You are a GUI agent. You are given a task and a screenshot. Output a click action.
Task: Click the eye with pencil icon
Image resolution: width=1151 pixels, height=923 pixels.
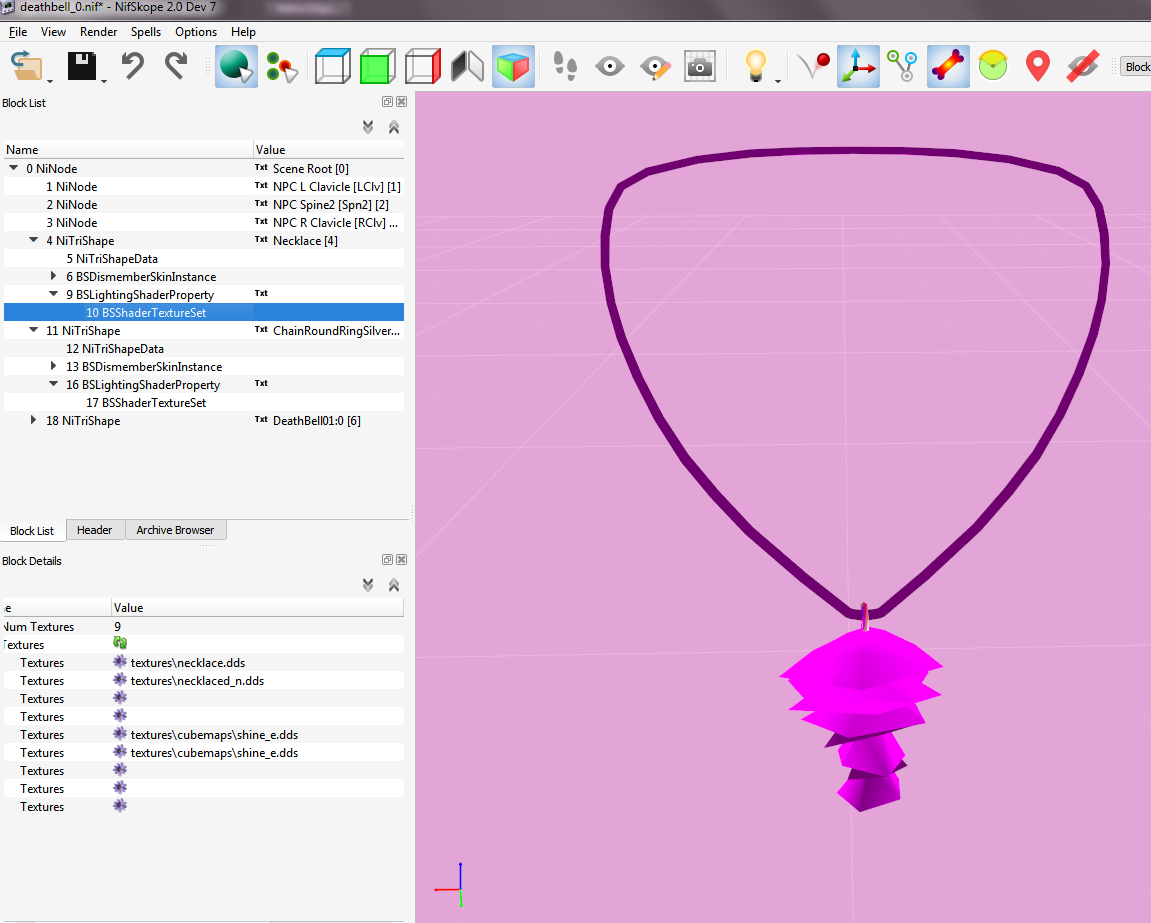click(x=655, y=67)
